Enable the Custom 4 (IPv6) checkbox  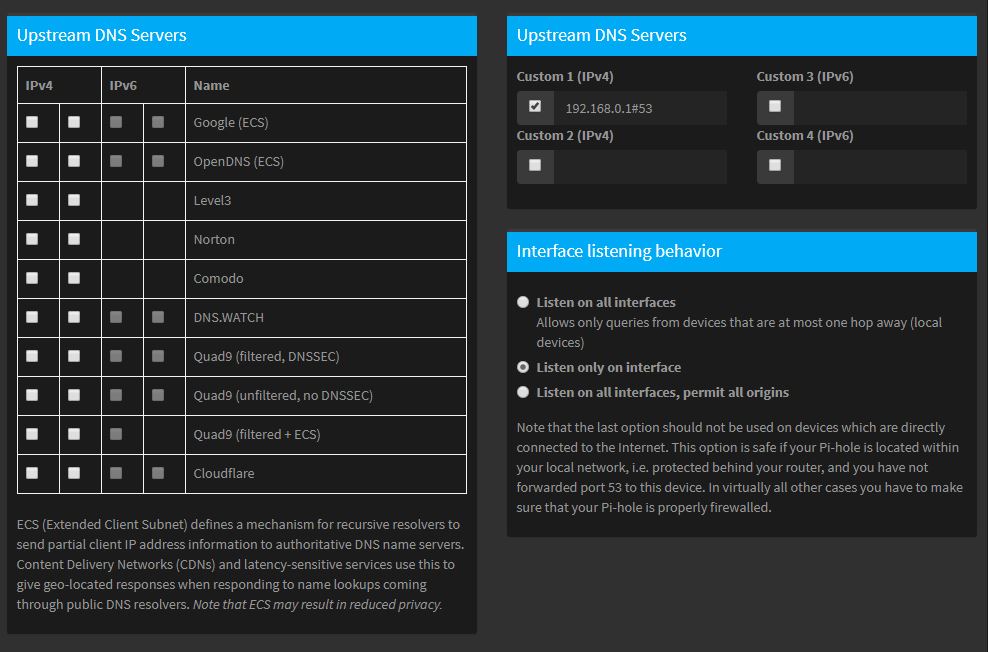pyautogui.click(x=775, y=165)
